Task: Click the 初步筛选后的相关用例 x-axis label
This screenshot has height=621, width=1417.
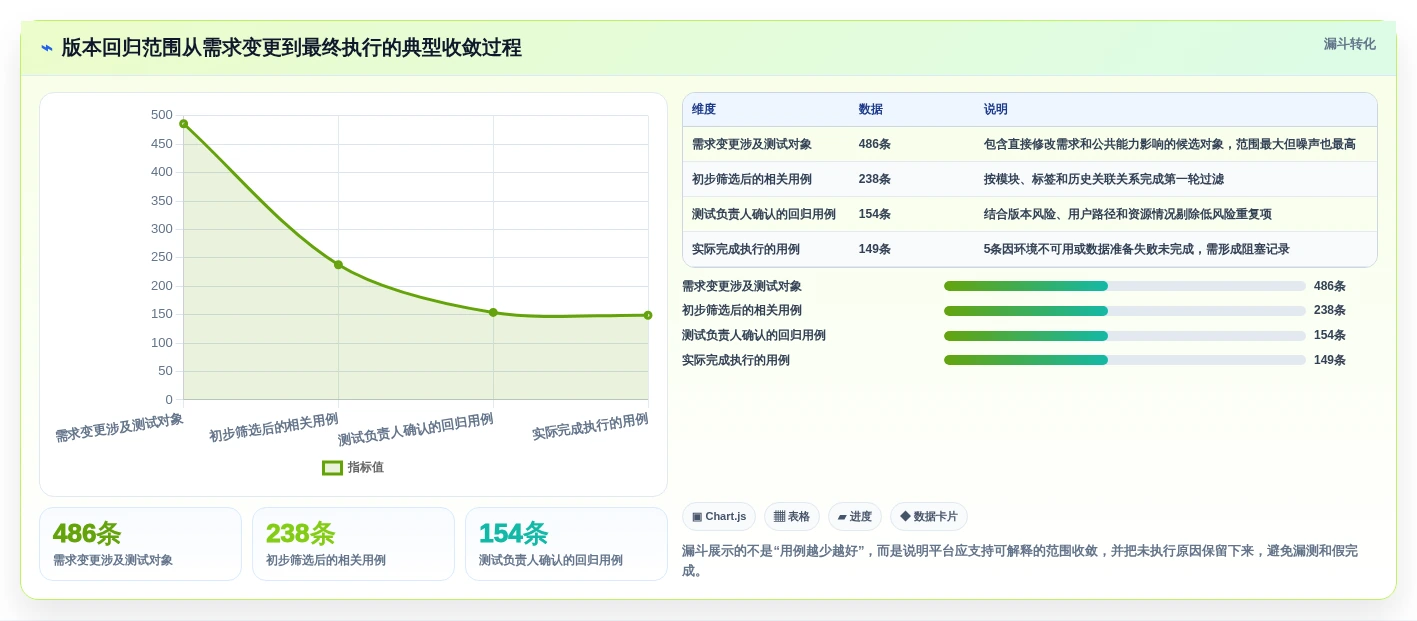Action: pos(273,427)
